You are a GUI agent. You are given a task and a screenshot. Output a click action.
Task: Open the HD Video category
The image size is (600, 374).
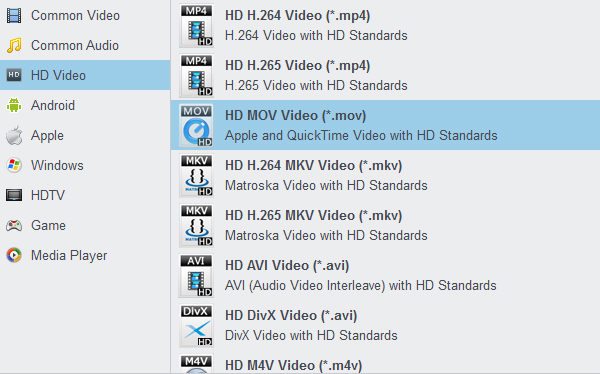85,75
